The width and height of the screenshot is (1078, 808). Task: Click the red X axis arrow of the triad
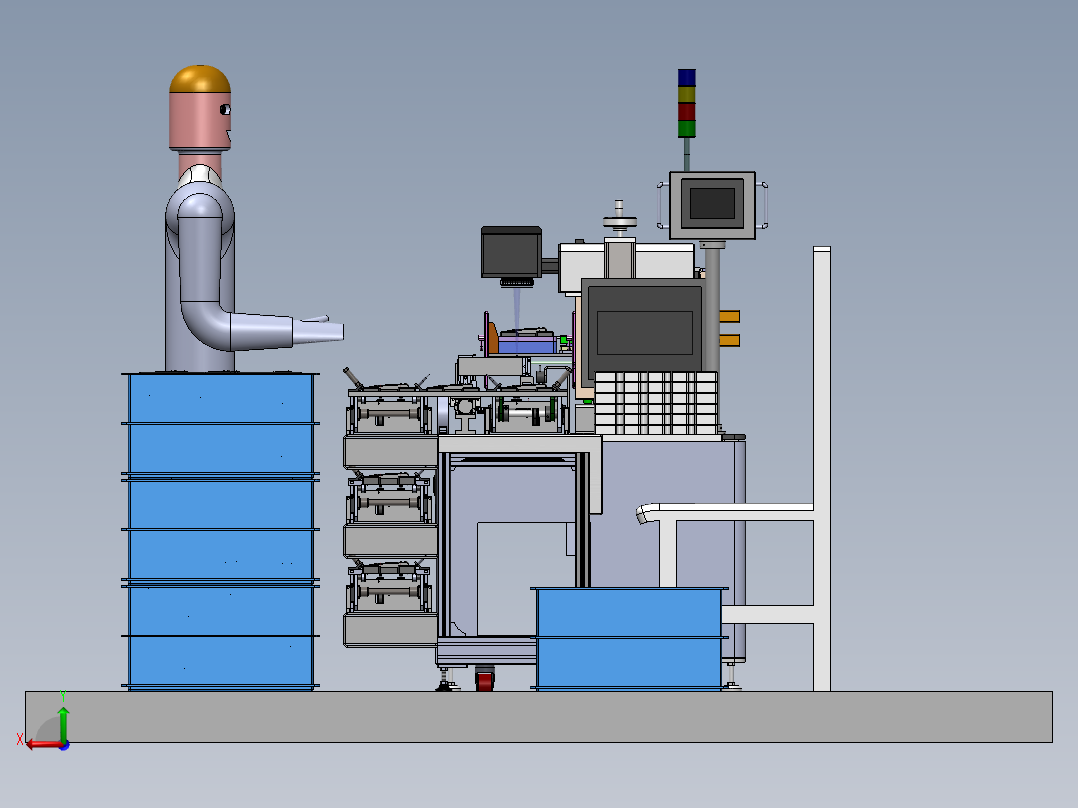point(43,744)
